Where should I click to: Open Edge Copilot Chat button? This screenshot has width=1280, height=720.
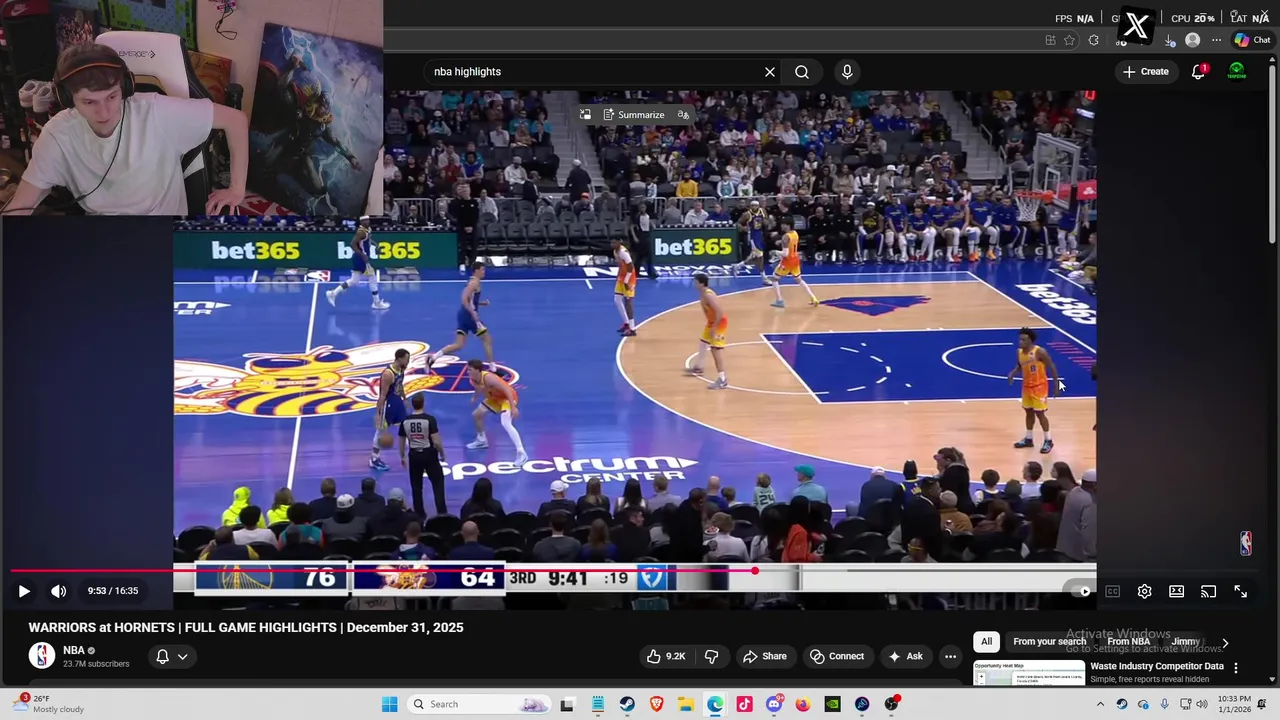tap(1252, 40)
